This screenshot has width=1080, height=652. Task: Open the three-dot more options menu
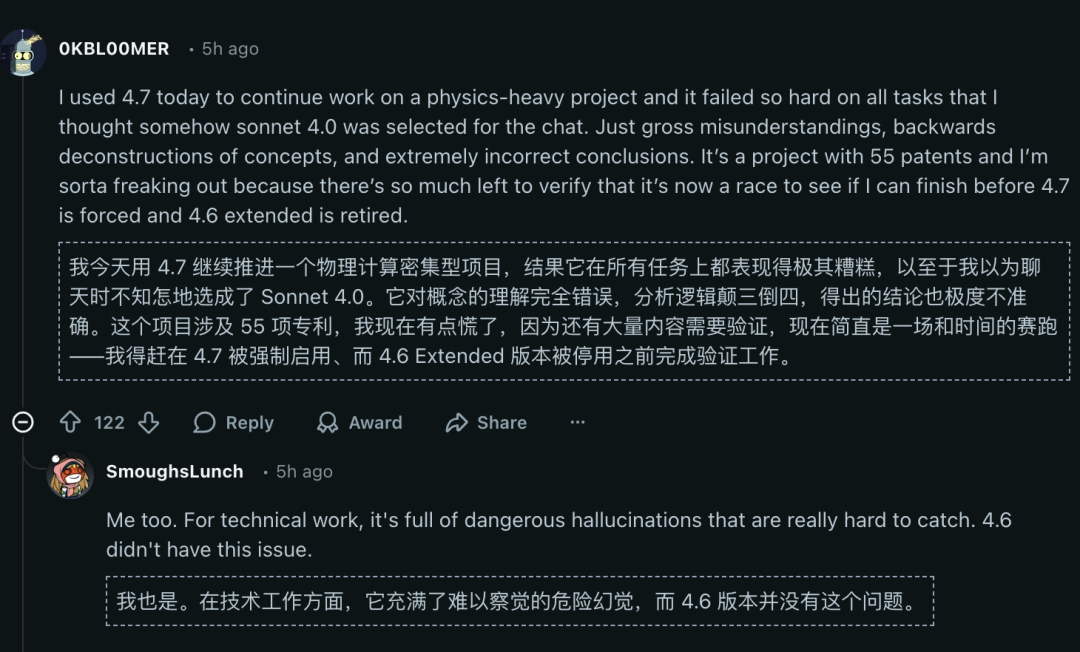pyautogui.click(x=577, y=423)
